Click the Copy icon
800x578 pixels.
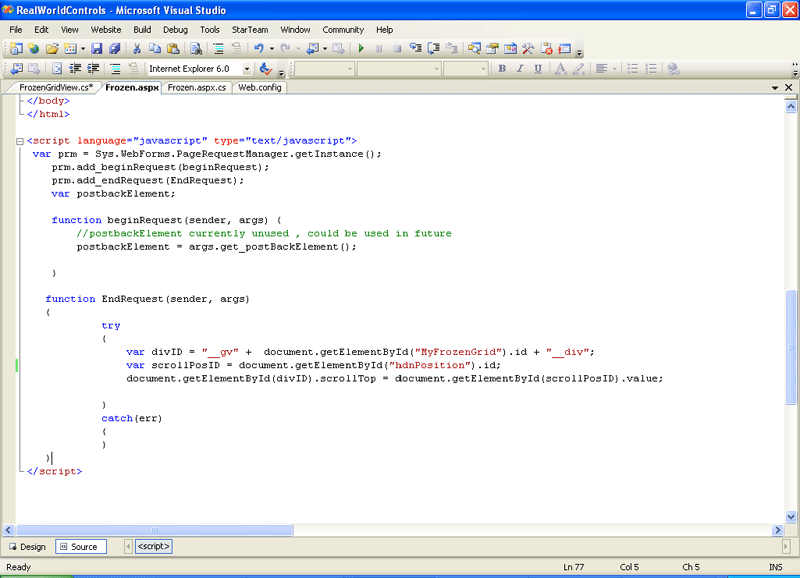coord(155,49)
